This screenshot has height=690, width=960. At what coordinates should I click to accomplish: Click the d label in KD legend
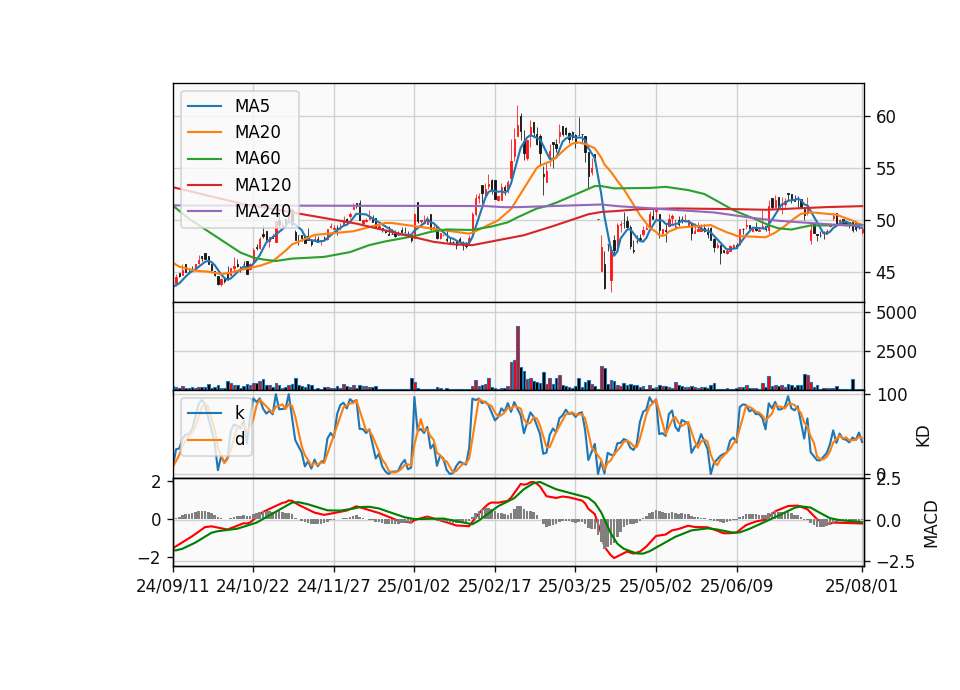[239, 439]
